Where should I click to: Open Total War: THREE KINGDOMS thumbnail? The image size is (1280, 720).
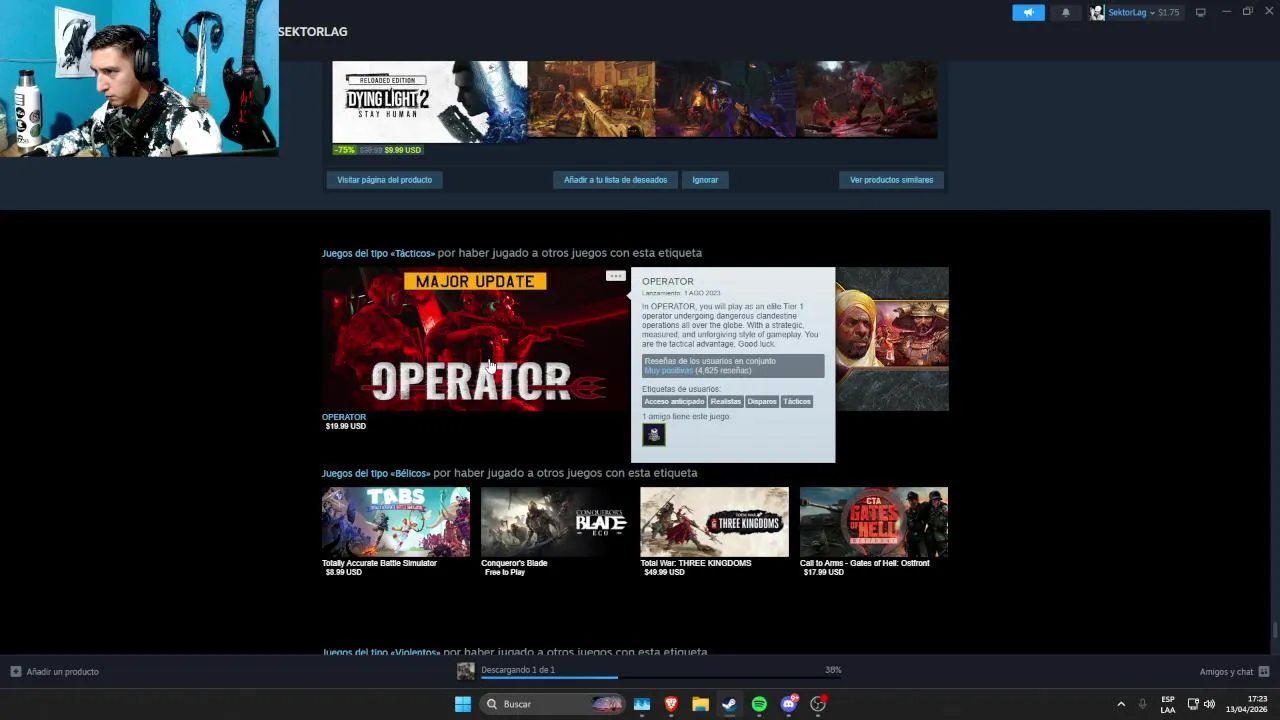point(714,522)
